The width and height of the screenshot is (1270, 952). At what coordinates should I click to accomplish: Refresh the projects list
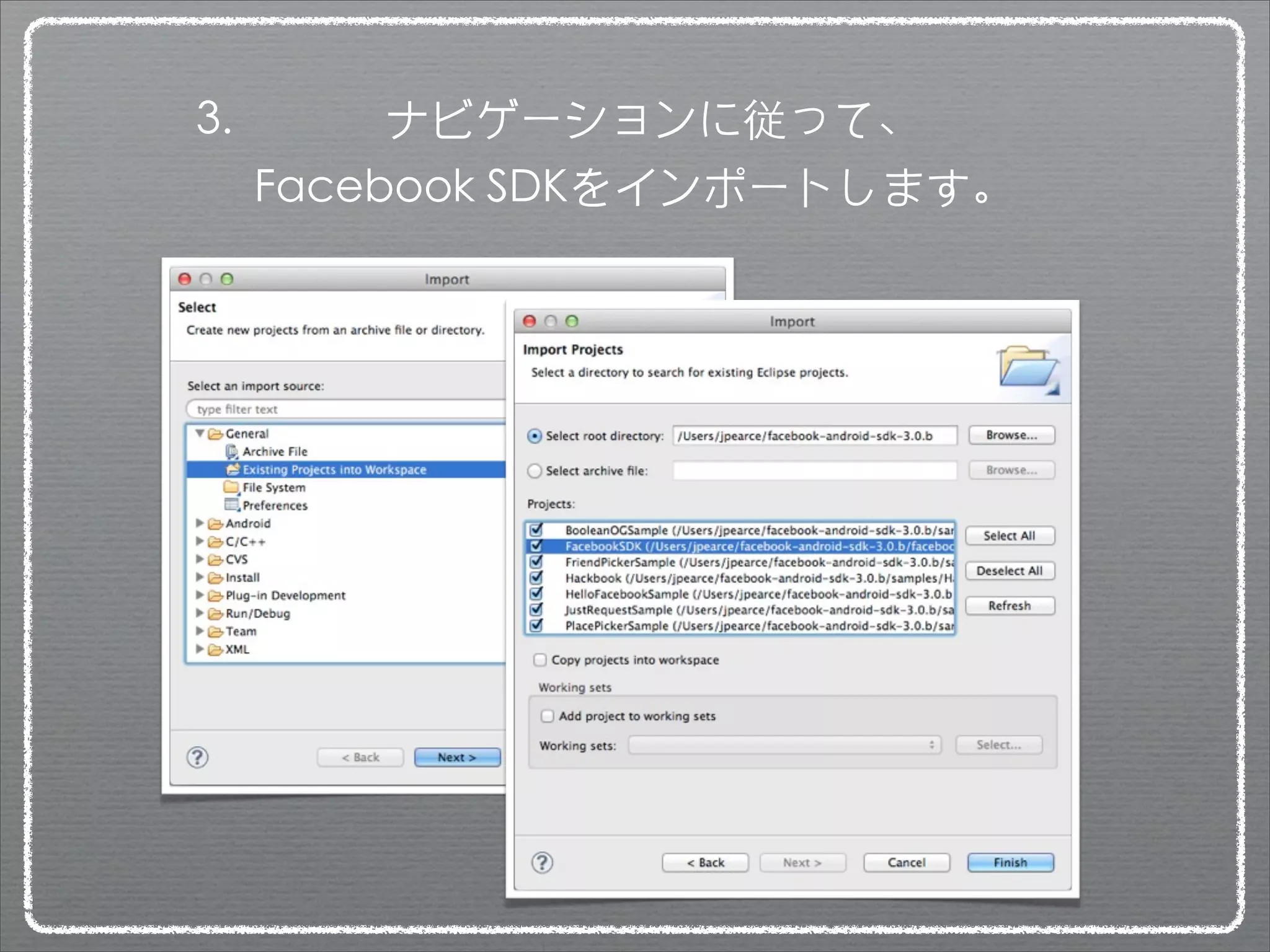click(1010, 606)
